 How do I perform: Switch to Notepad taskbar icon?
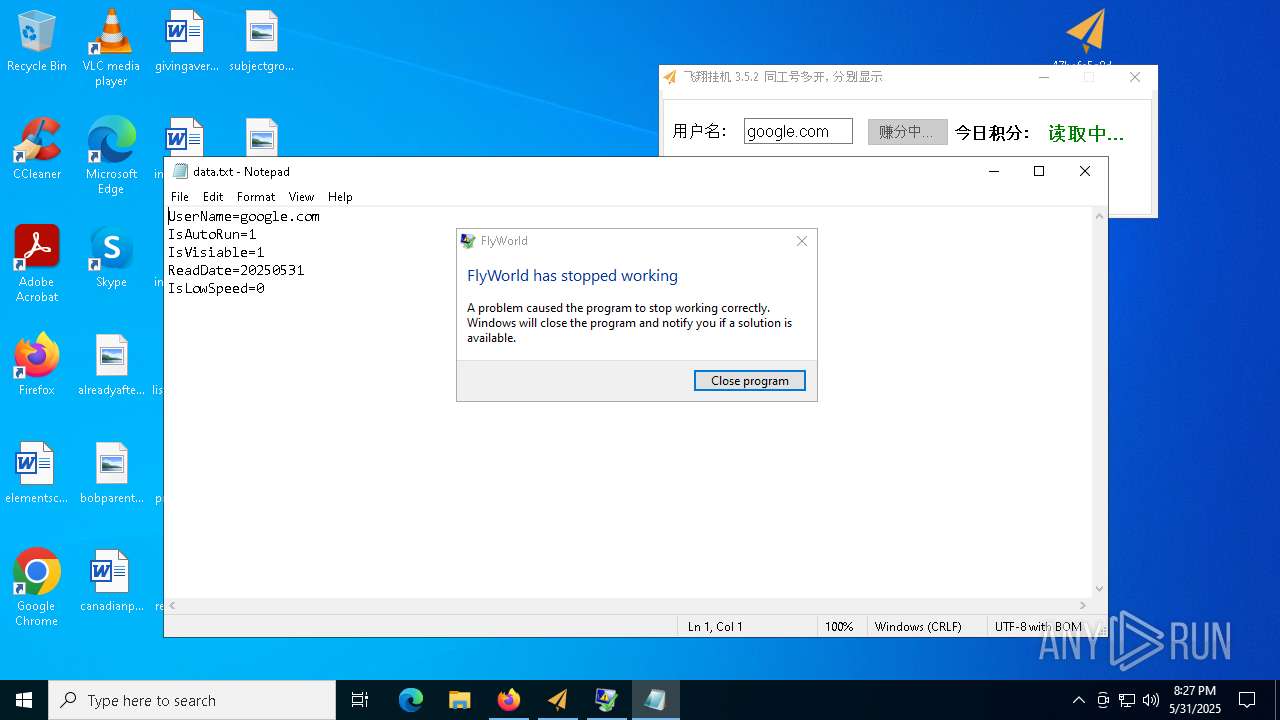pyautogui.click(x=655, y=700)
